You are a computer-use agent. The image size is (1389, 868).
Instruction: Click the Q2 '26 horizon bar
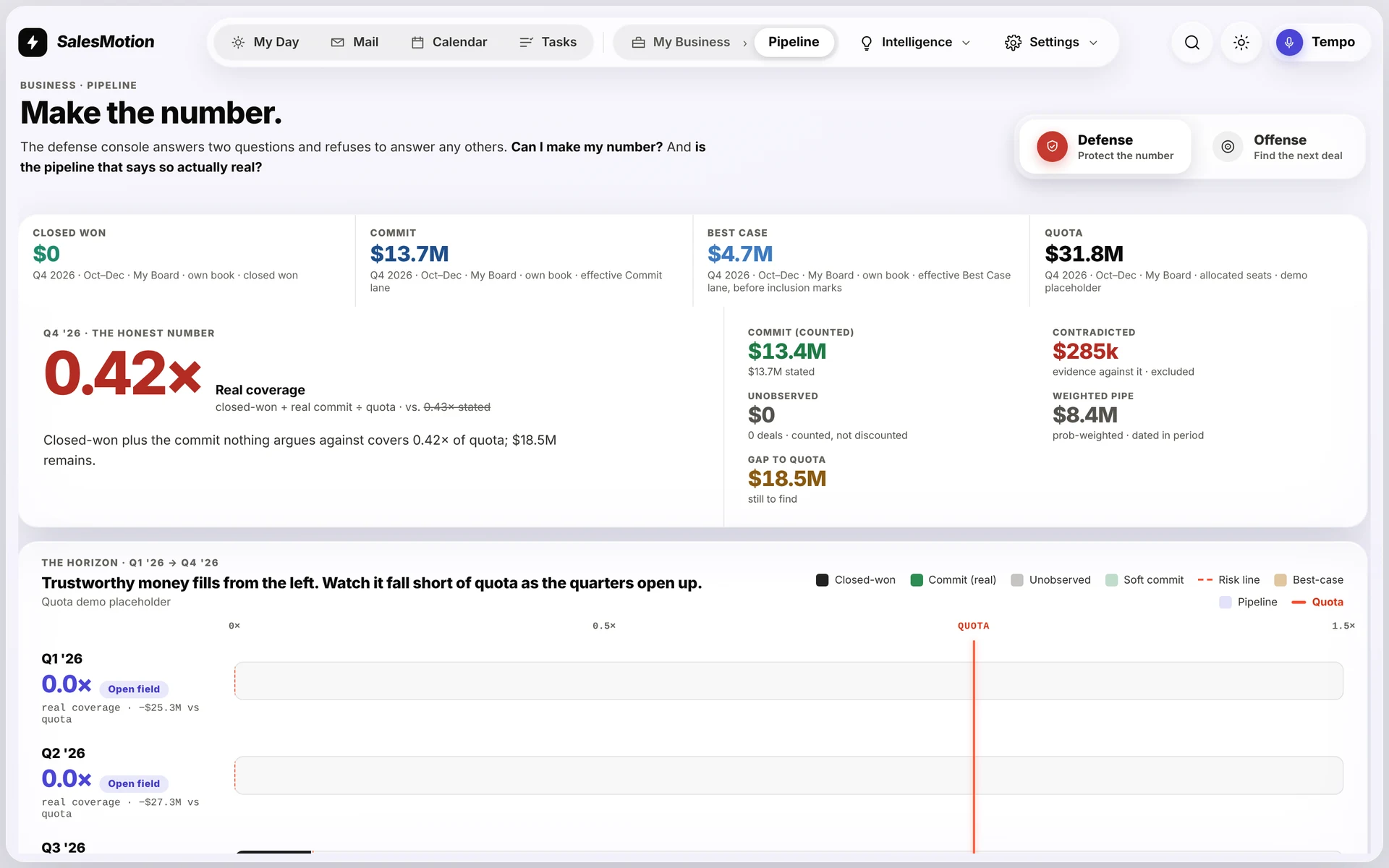(x=789, y=775)
